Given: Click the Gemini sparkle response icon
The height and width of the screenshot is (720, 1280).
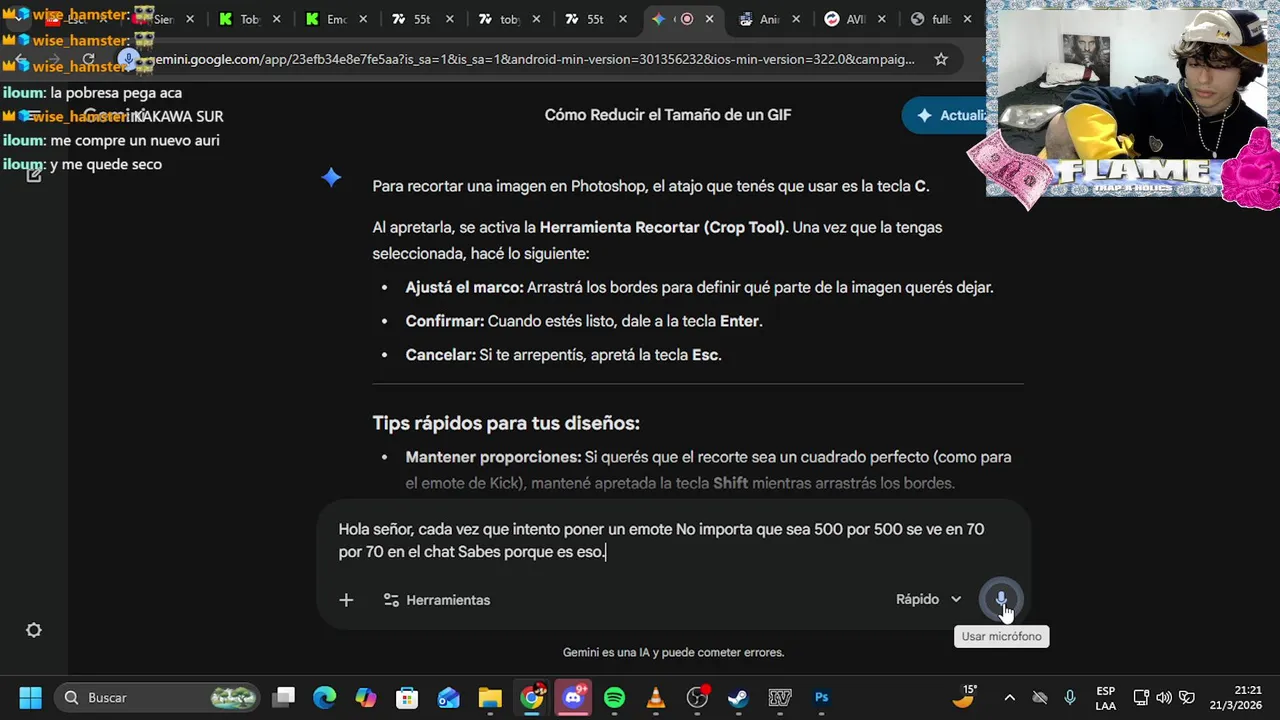Looking at the screenshot, I should [x=331, y=178].
